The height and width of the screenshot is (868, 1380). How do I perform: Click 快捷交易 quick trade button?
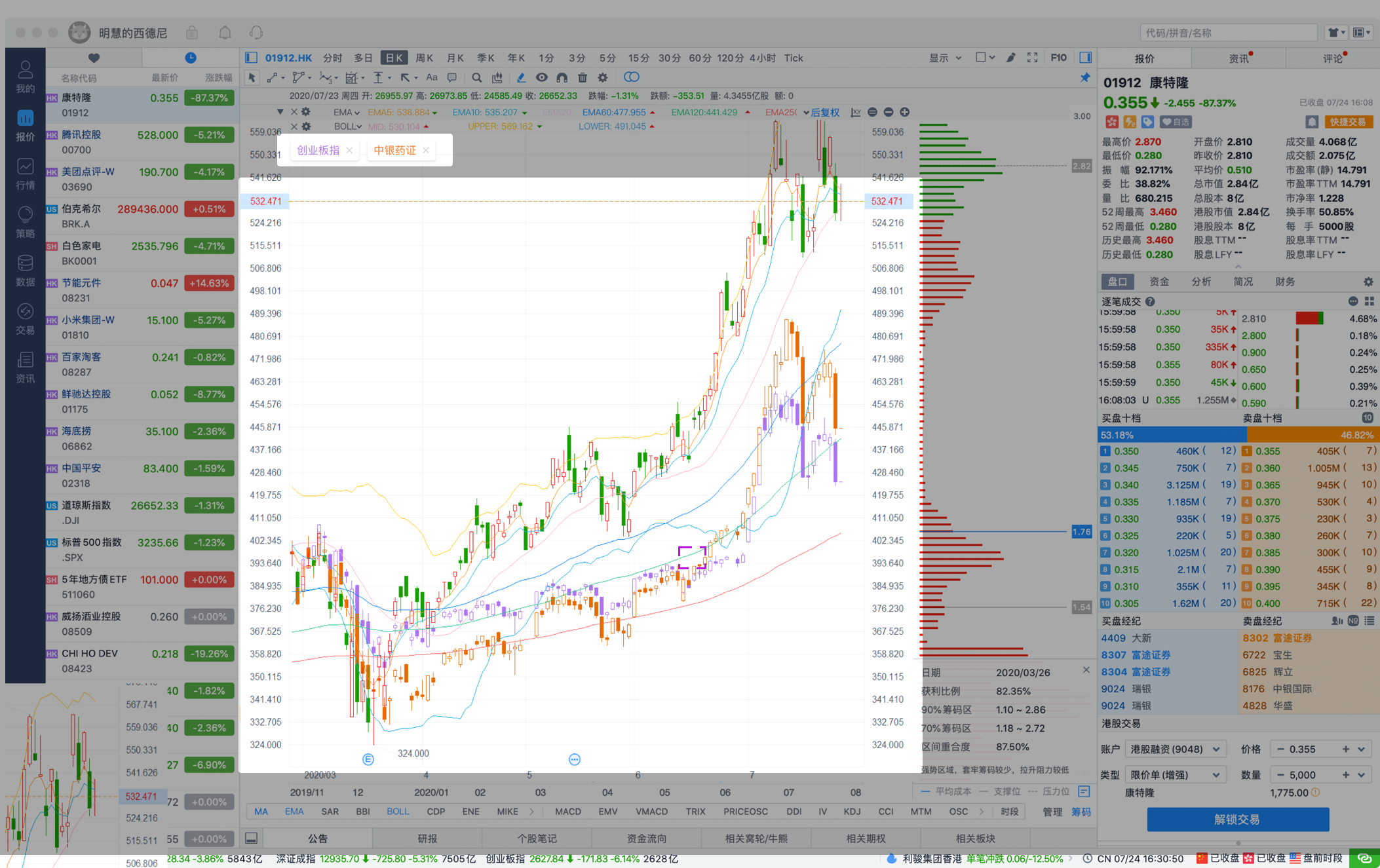1349,122
